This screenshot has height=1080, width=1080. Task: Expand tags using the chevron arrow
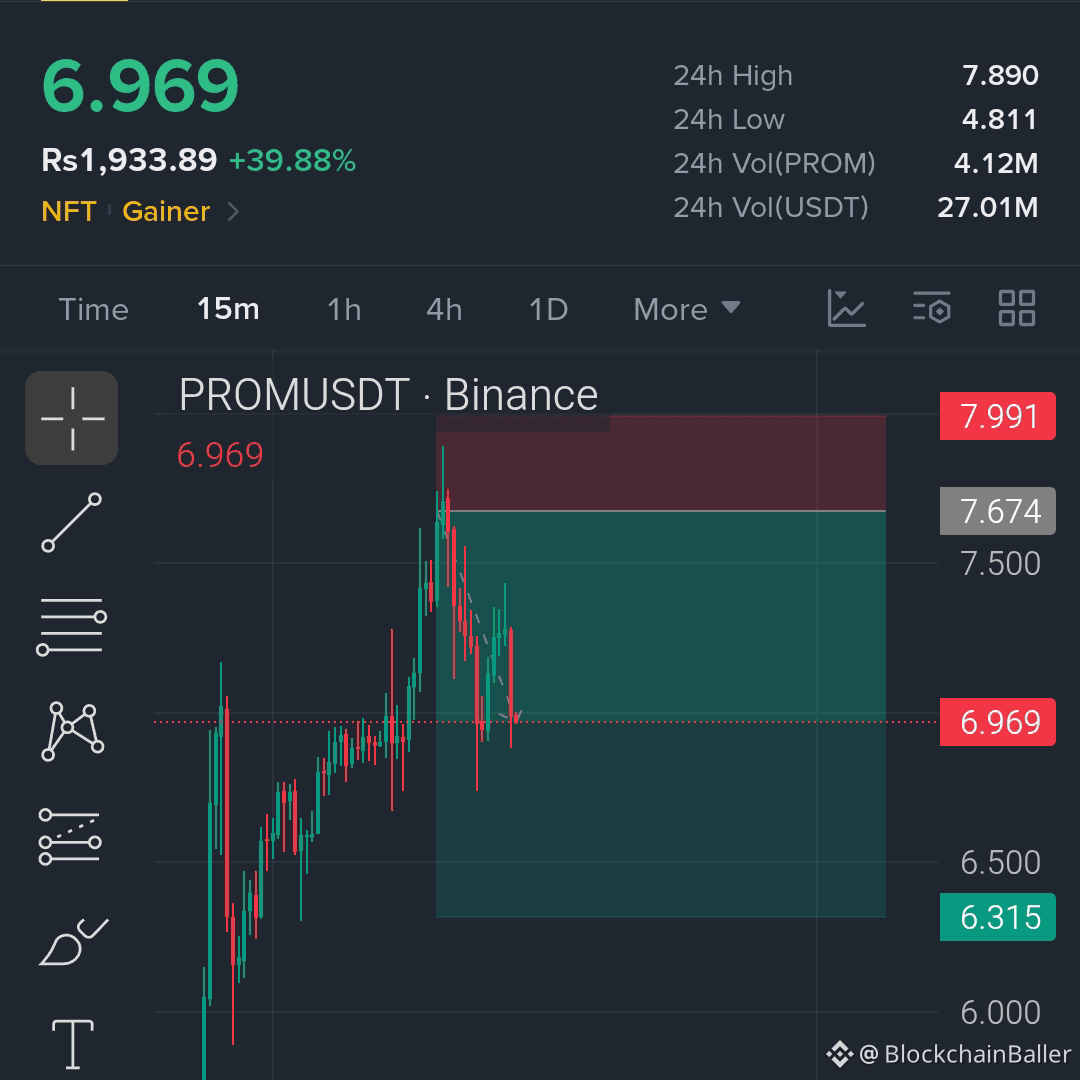point(233,211)
